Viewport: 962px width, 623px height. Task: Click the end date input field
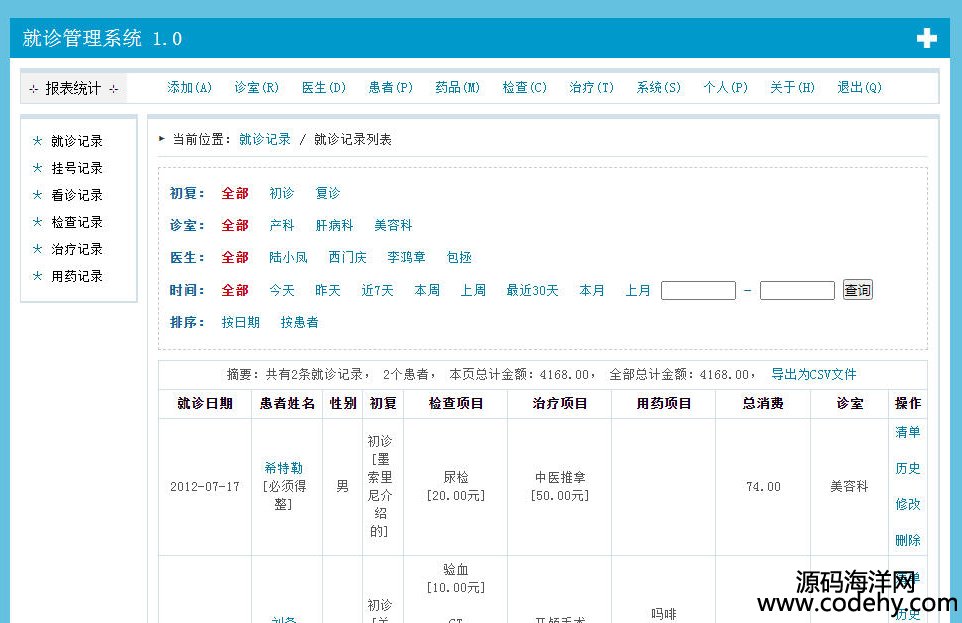pyautogui.click(x=797, y=290)
